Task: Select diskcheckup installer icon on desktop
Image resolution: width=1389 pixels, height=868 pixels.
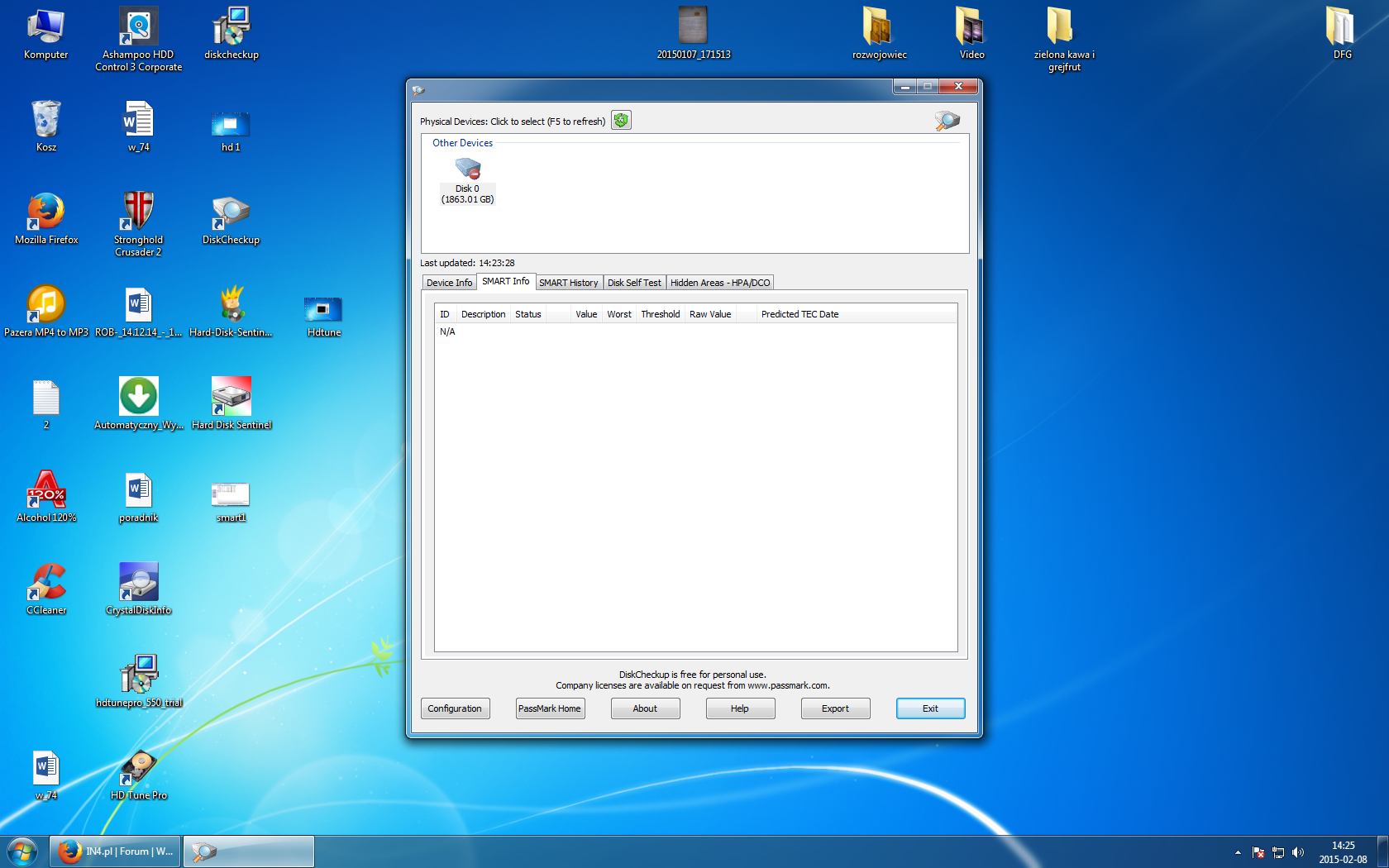Action: [x=231, y=35]
